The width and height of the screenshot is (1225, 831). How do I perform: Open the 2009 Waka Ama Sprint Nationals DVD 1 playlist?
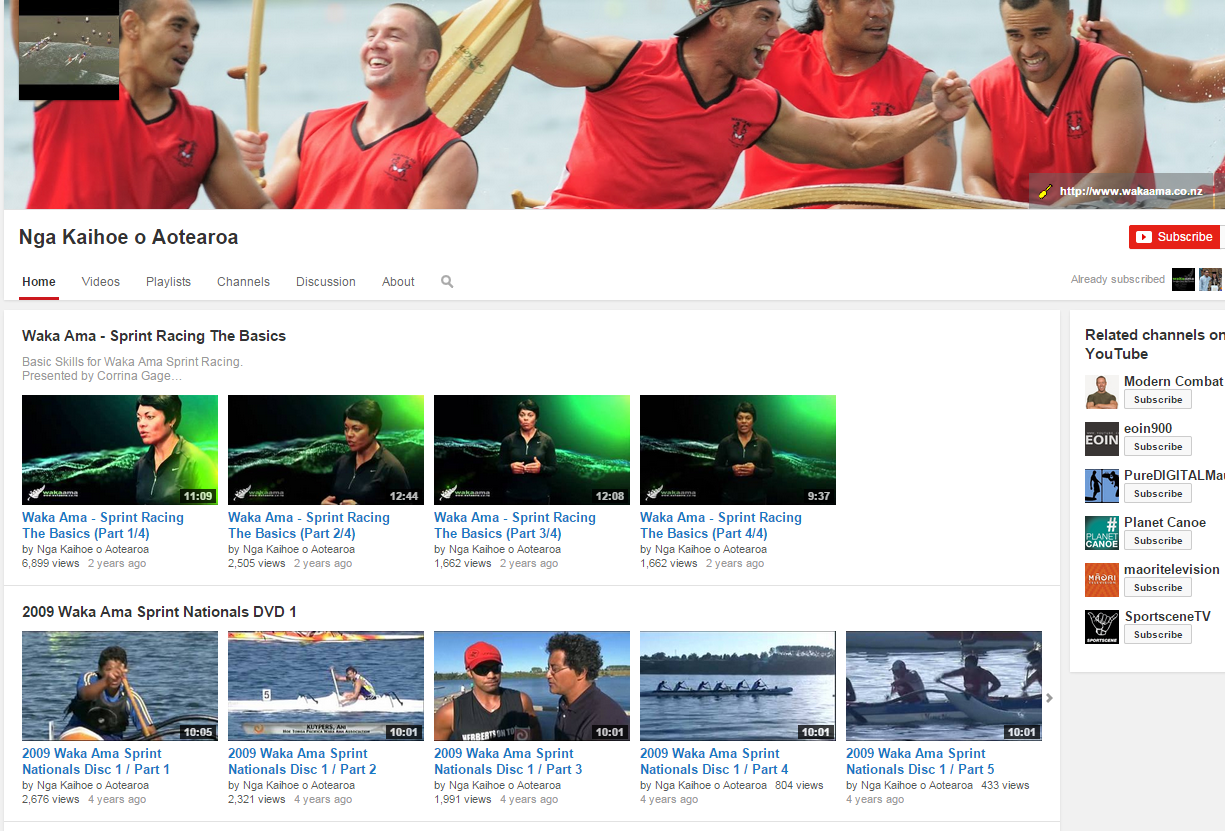(159, 612)
